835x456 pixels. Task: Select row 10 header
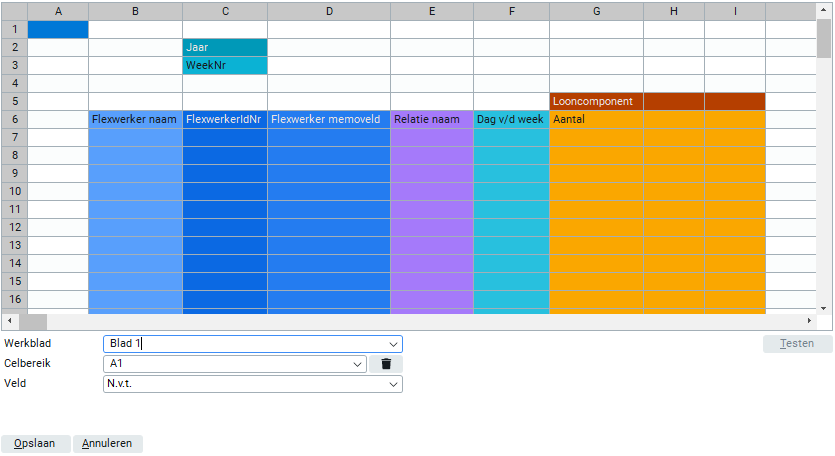(x=14, y=191)
